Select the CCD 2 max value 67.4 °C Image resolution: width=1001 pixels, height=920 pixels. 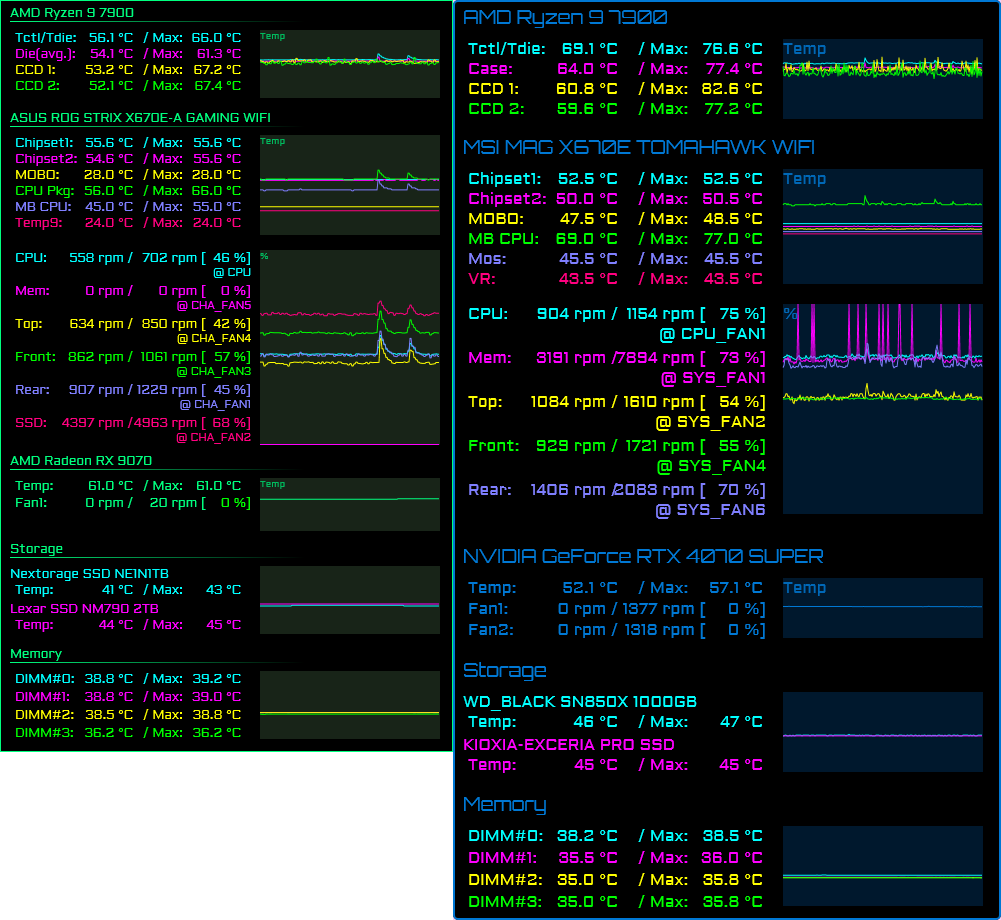coord(218,86)
